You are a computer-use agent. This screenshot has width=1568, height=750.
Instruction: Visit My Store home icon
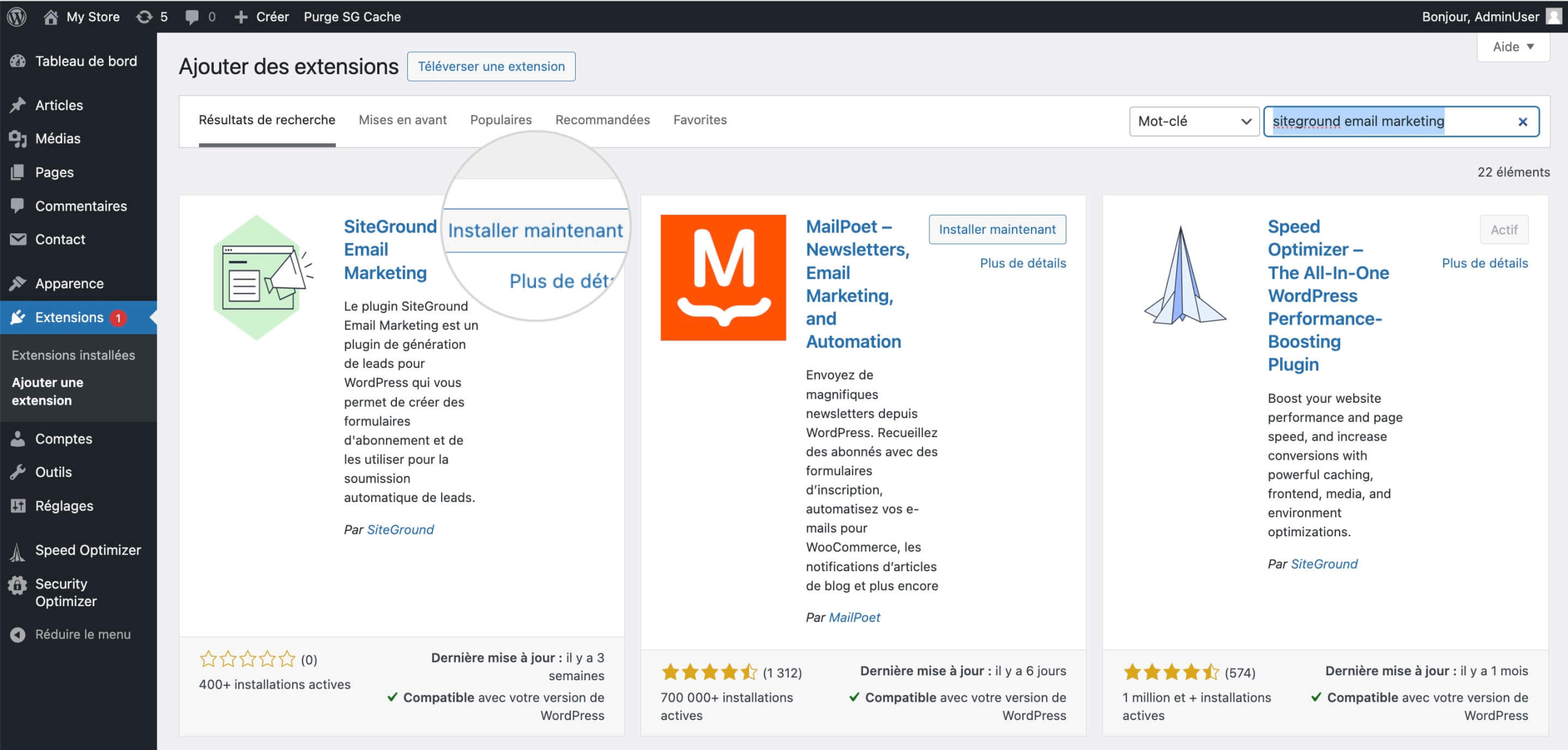(x=51, y=17)
